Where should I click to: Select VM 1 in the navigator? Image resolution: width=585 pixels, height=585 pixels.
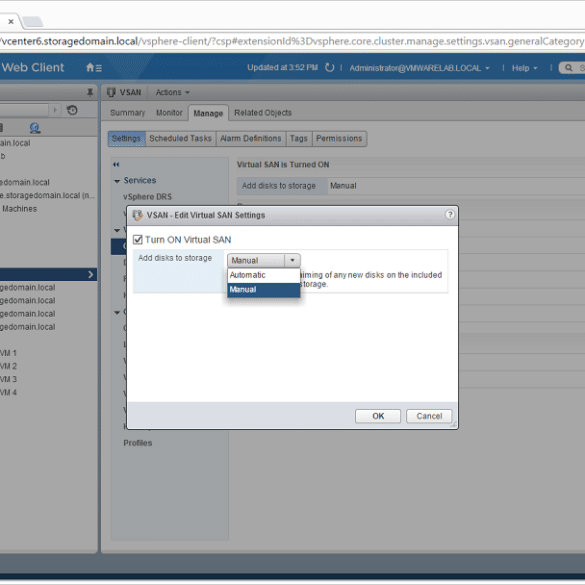(x=8, y=353)
